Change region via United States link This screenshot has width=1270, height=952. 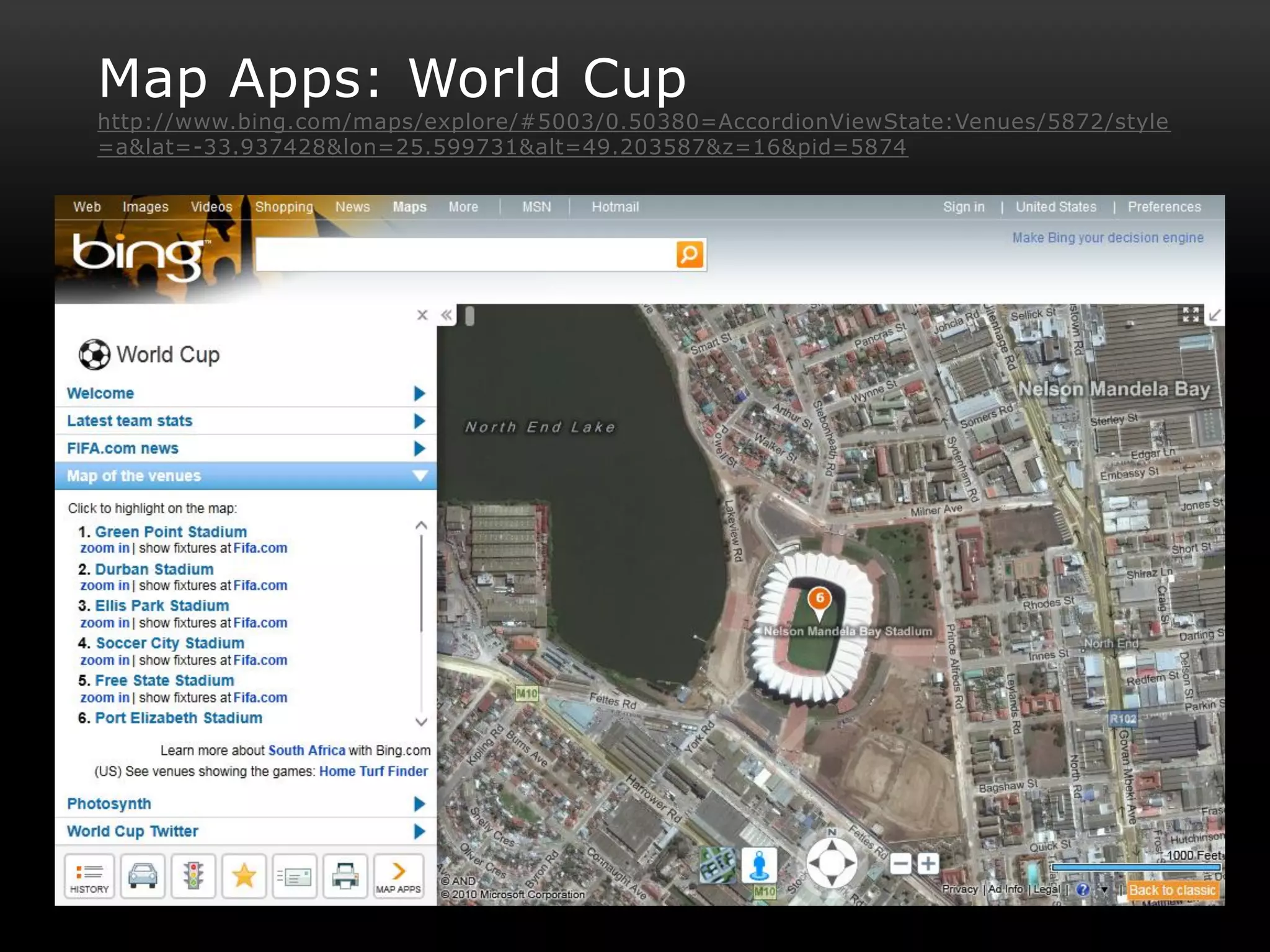point(1056,207)
